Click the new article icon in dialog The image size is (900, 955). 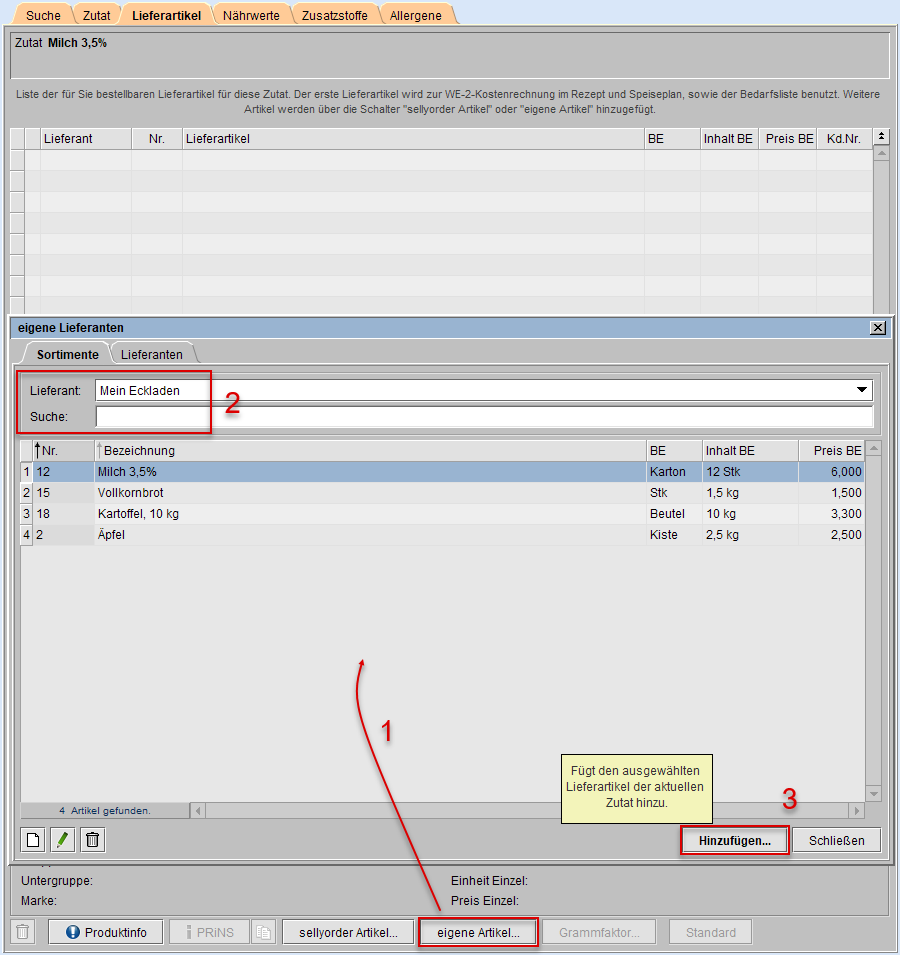tap(32, 840)
